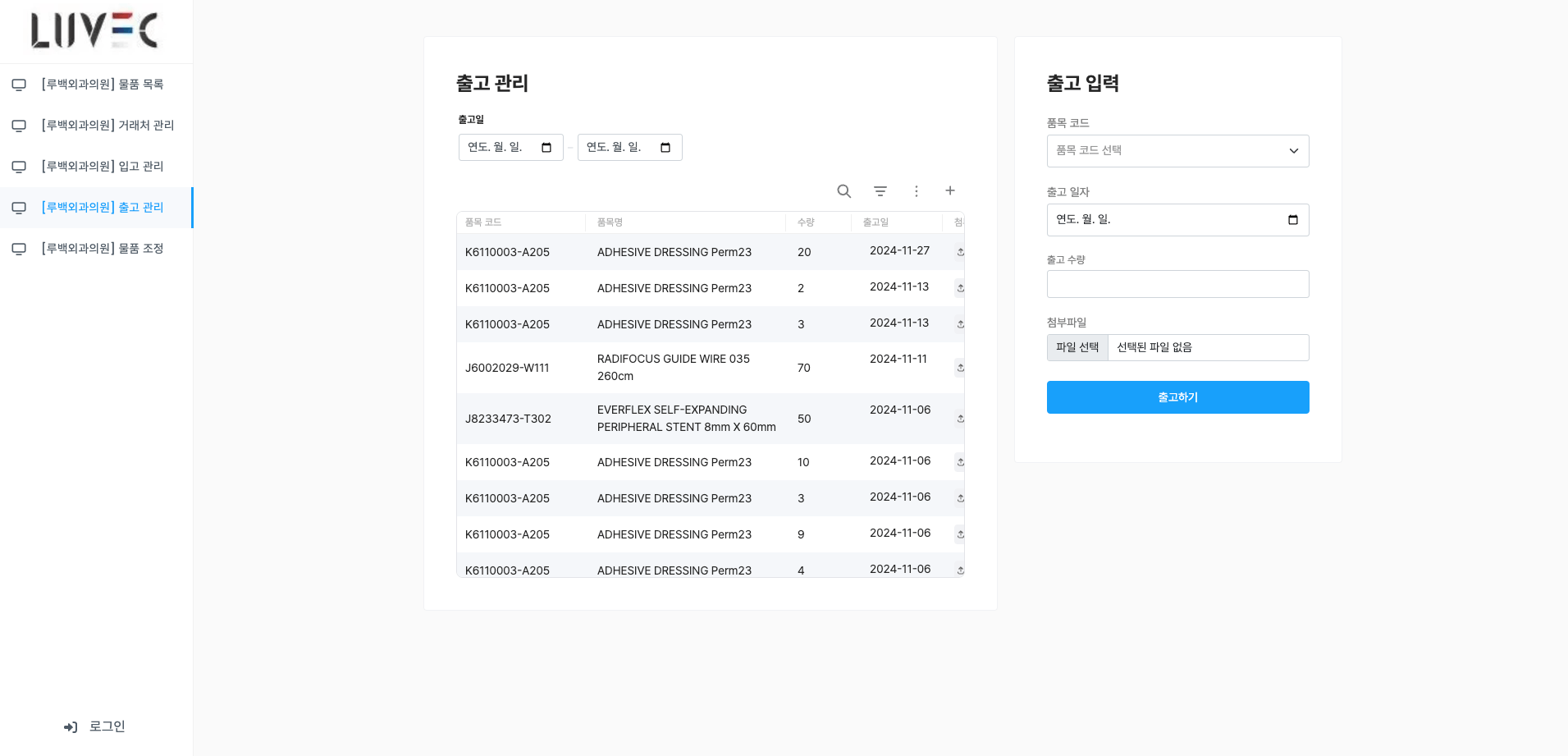Click the login arrow icon at sidebar bottom

click(x=71, y=726)
